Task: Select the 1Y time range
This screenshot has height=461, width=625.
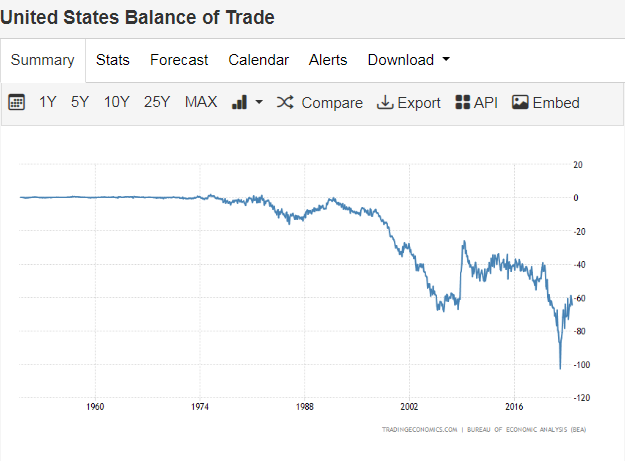Action: click(x=48, y=102)
